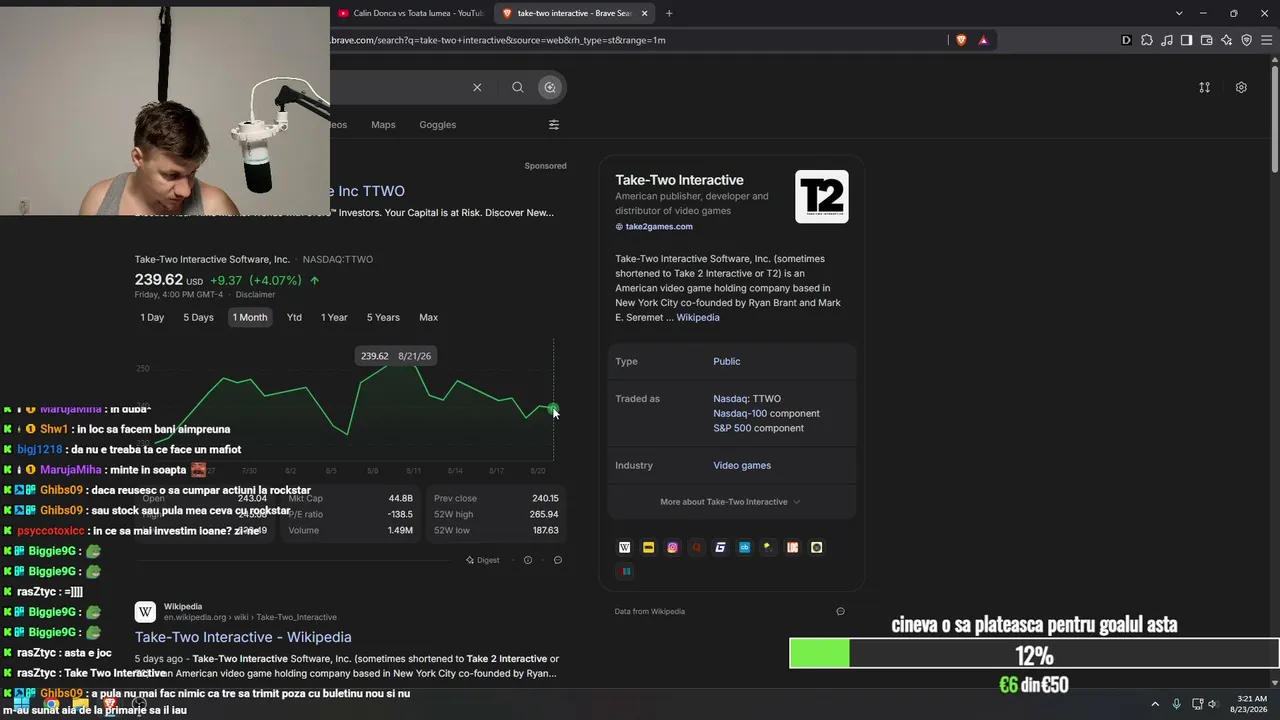Click the Brave Rewards triangle icon
1280x720 pixels.
[983, 40]
